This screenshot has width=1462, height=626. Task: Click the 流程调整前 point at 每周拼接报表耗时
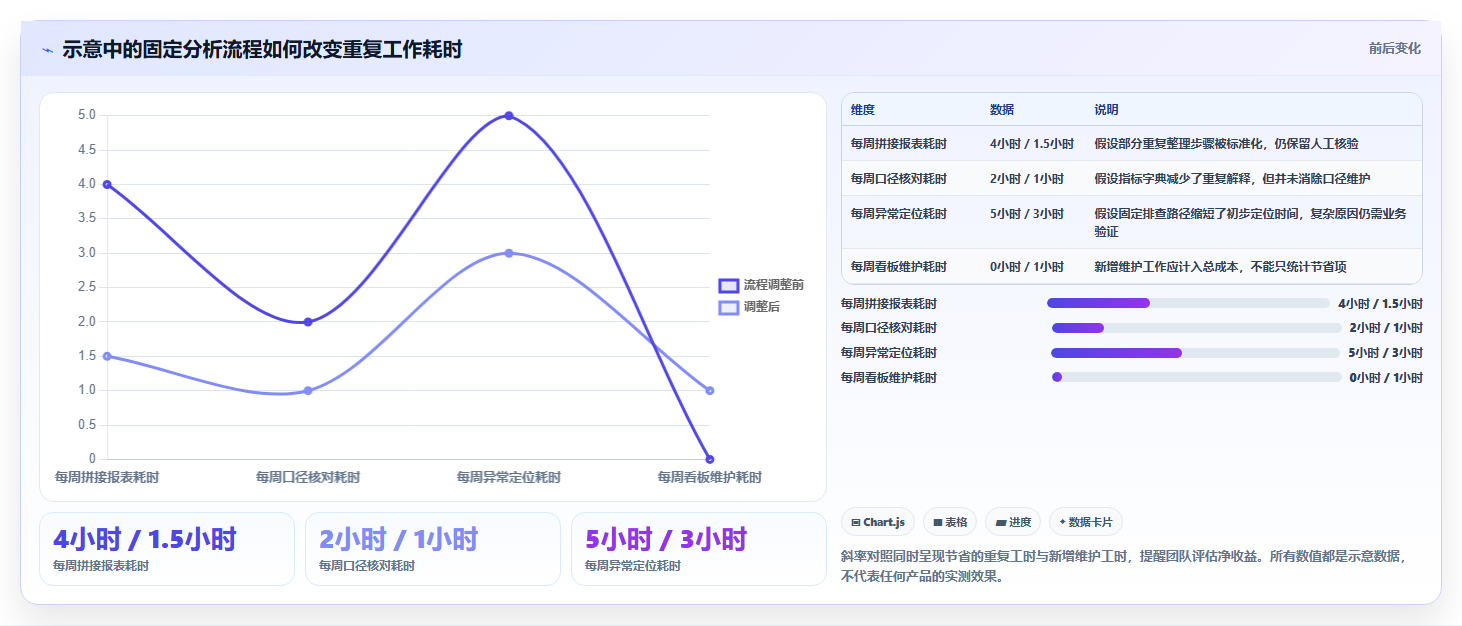tap(107, 184)
